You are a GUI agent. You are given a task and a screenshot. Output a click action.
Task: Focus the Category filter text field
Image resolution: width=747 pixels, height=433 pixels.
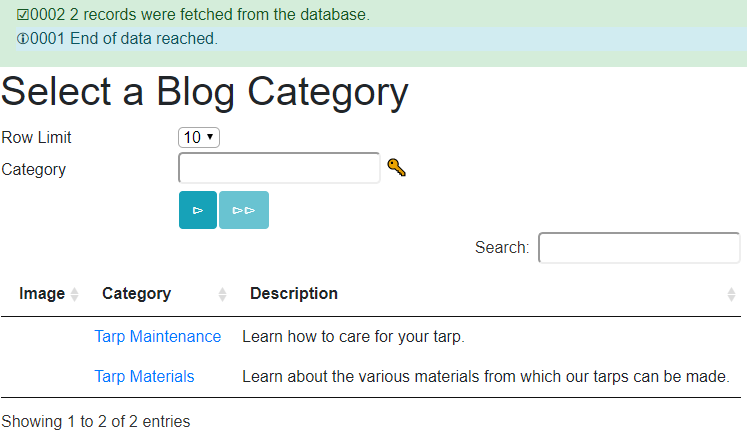pyautogui.click(x=279, y=168)
